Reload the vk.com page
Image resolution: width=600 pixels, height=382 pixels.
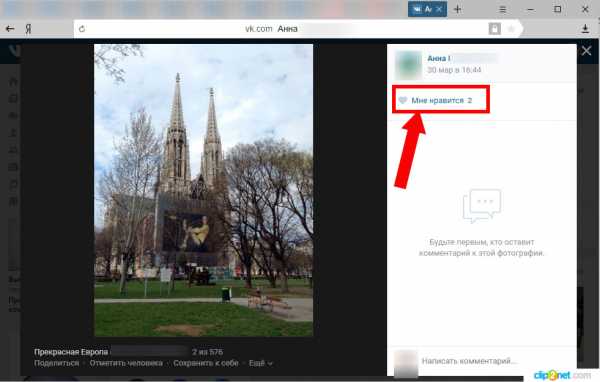pyautogui.click(x=82, y=29)
